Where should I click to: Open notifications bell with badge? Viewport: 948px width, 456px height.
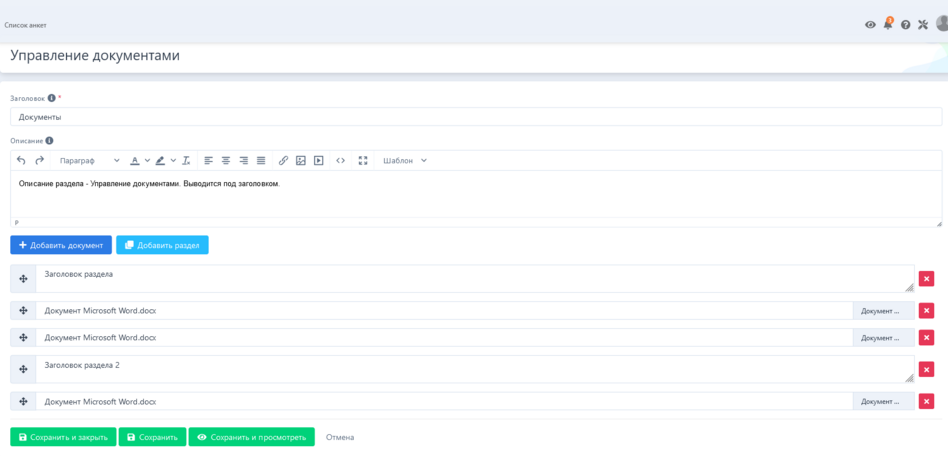point(887,24)
